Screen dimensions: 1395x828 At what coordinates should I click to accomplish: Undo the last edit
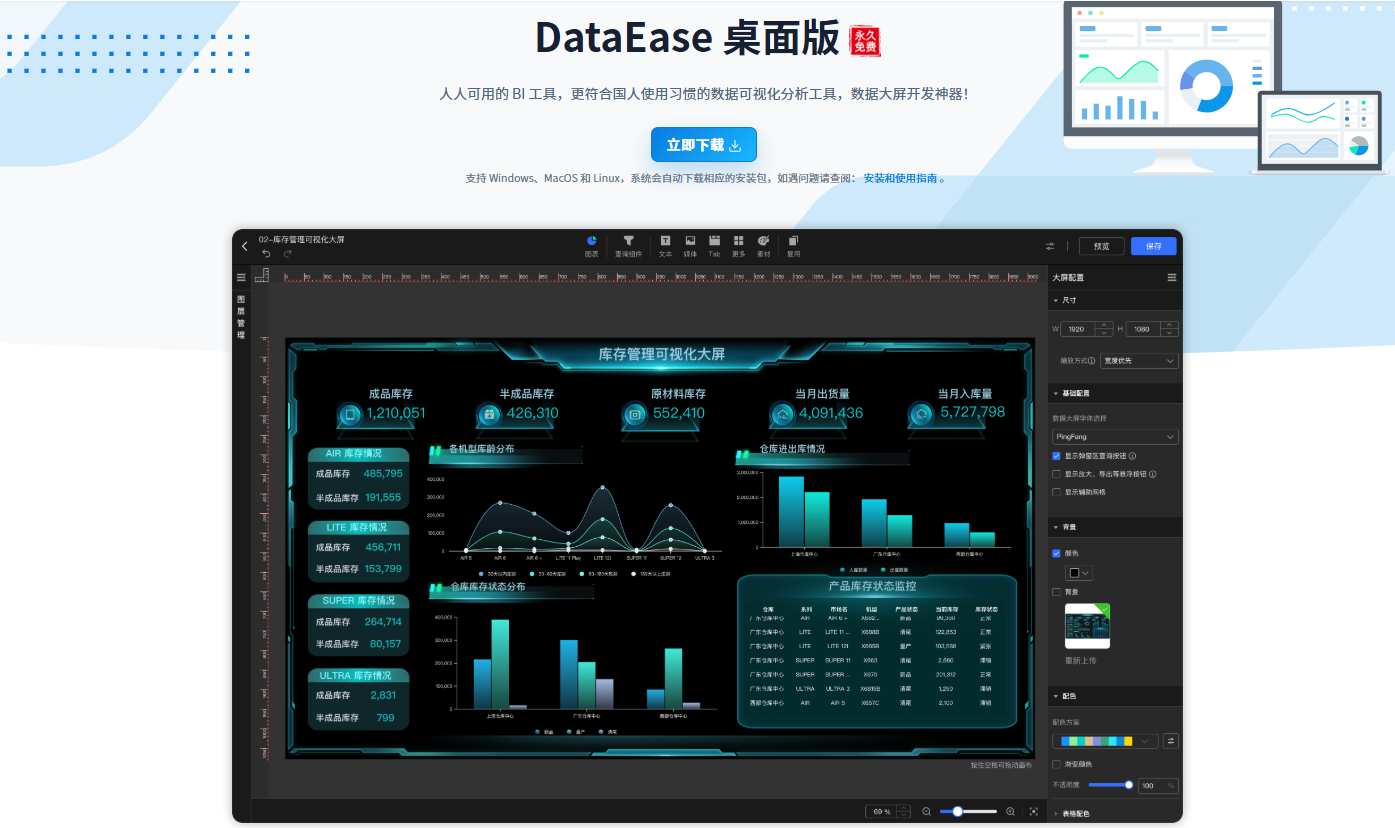(267, 253)
